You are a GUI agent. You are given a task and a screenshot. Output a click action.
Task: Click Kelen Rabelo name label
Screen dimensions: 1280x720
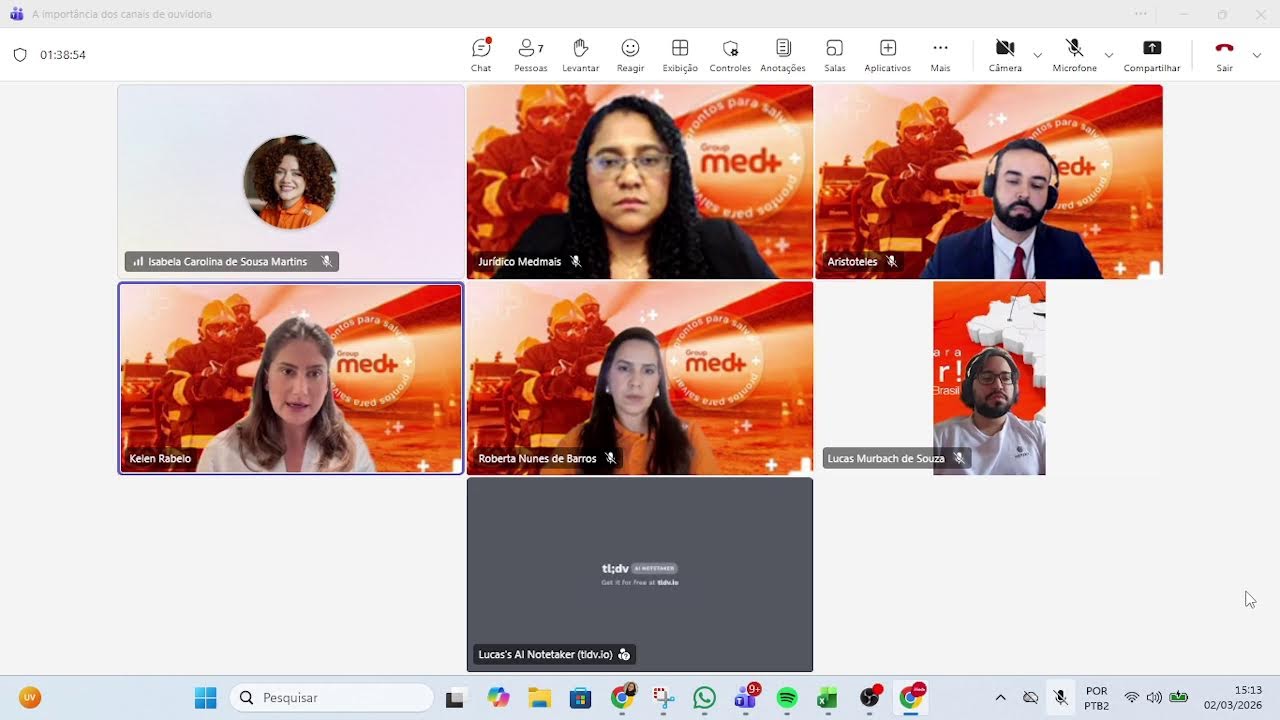160,459
